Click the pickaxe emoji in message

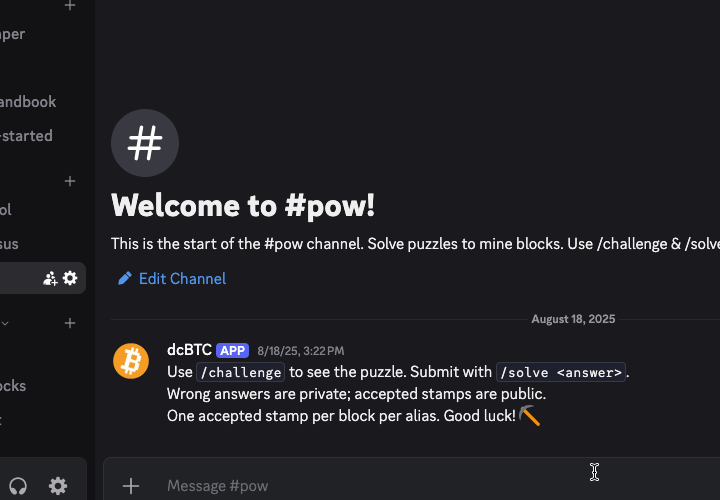[530, 415]
